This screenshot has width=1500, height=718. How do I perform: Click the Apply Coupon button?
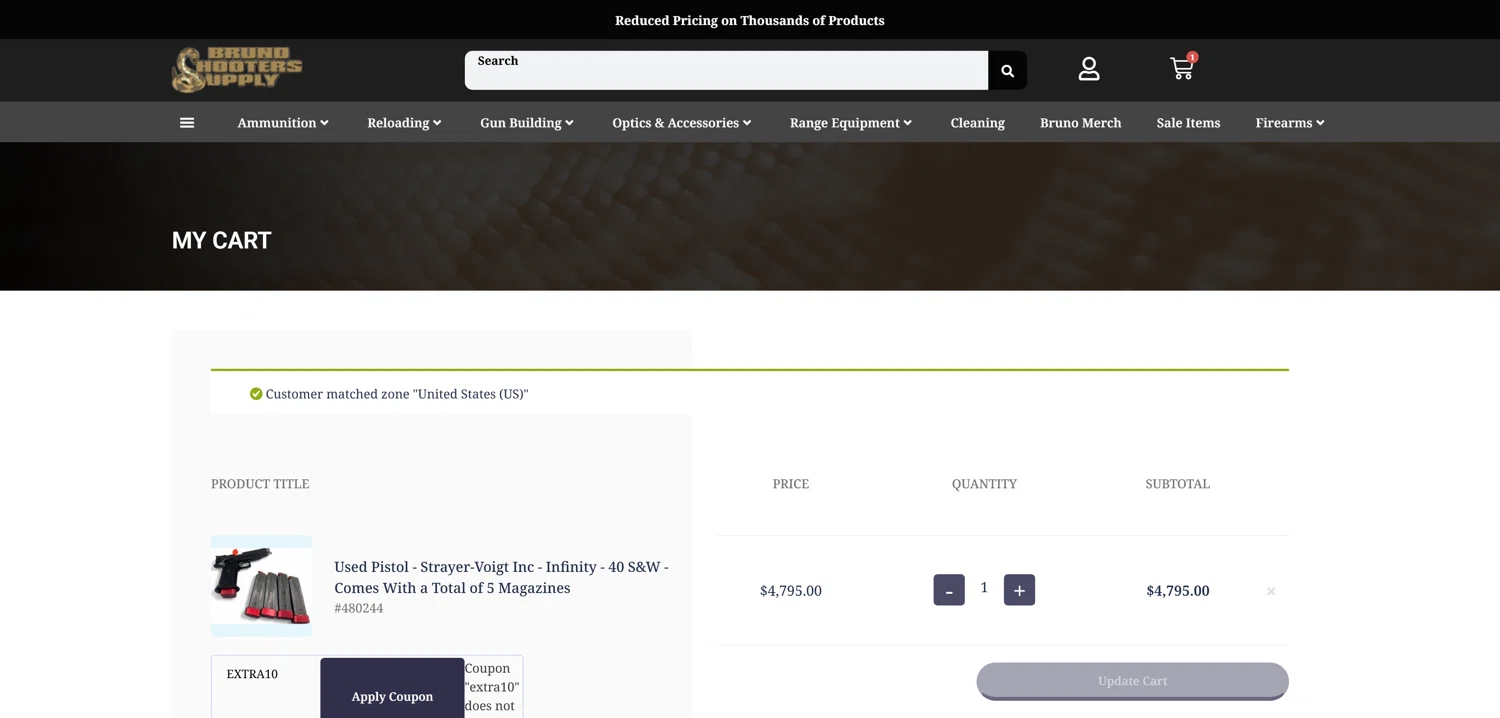pyautogui.click(x=392, y=688)
